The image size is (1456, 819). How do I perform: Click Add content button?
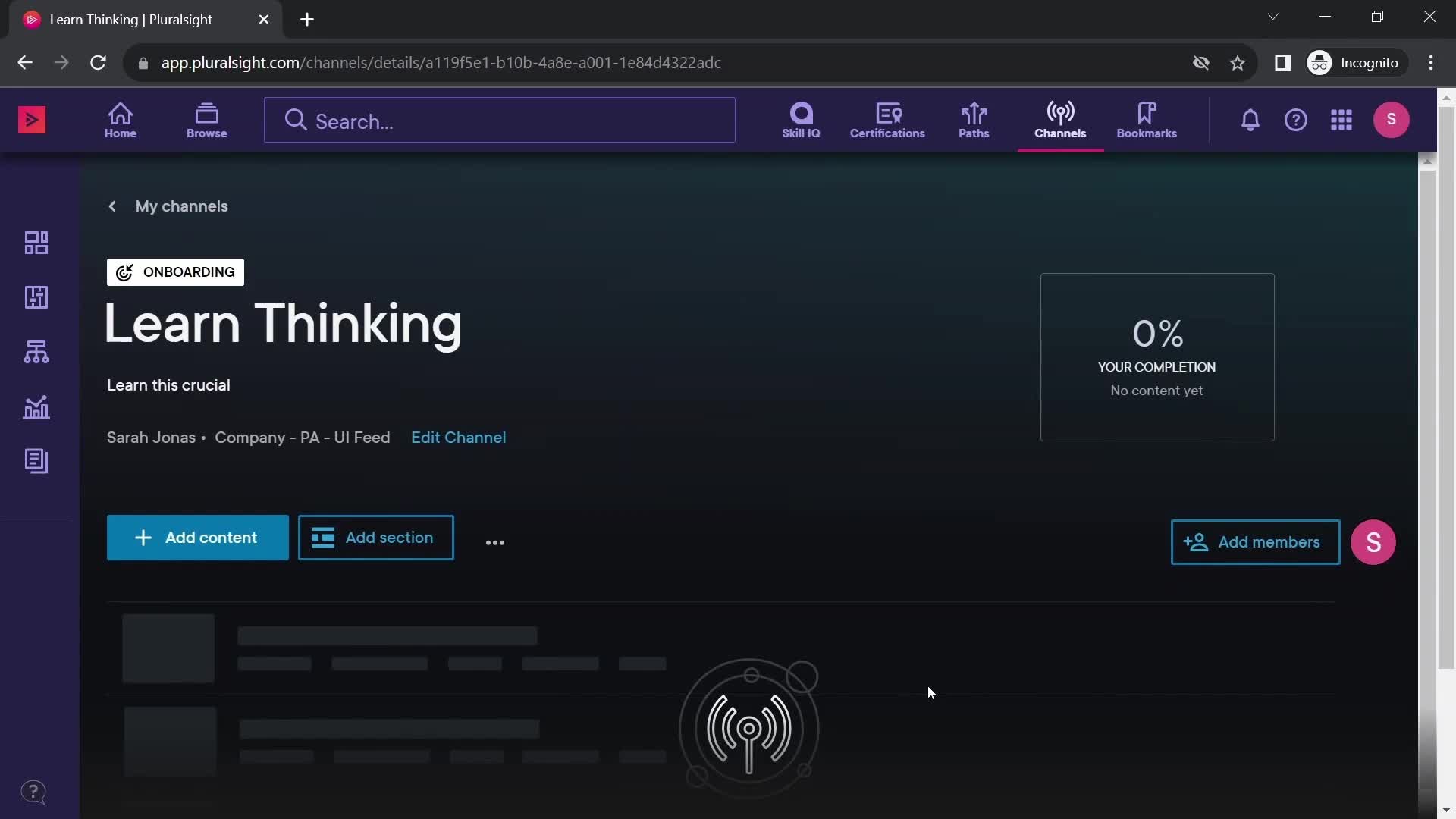coord(197,538)
